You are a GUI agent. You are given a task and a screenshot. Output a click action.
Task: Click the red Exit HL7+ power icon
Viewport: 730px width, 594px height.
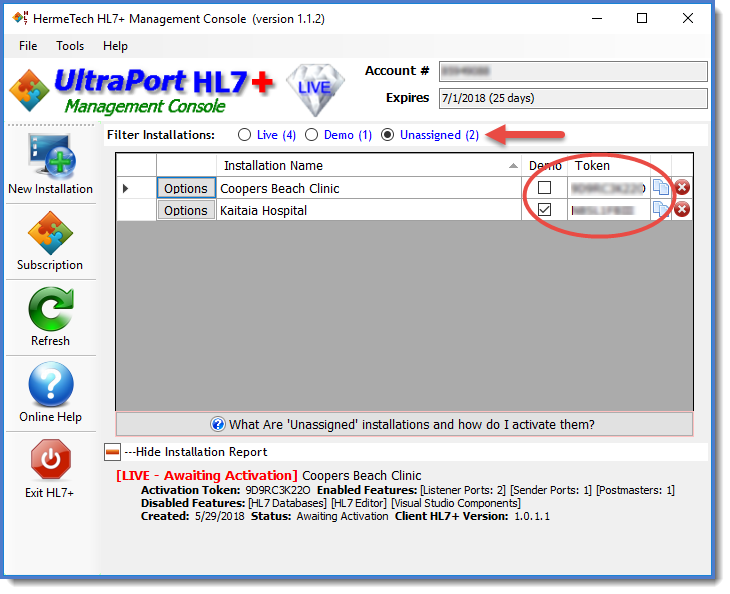51,459
